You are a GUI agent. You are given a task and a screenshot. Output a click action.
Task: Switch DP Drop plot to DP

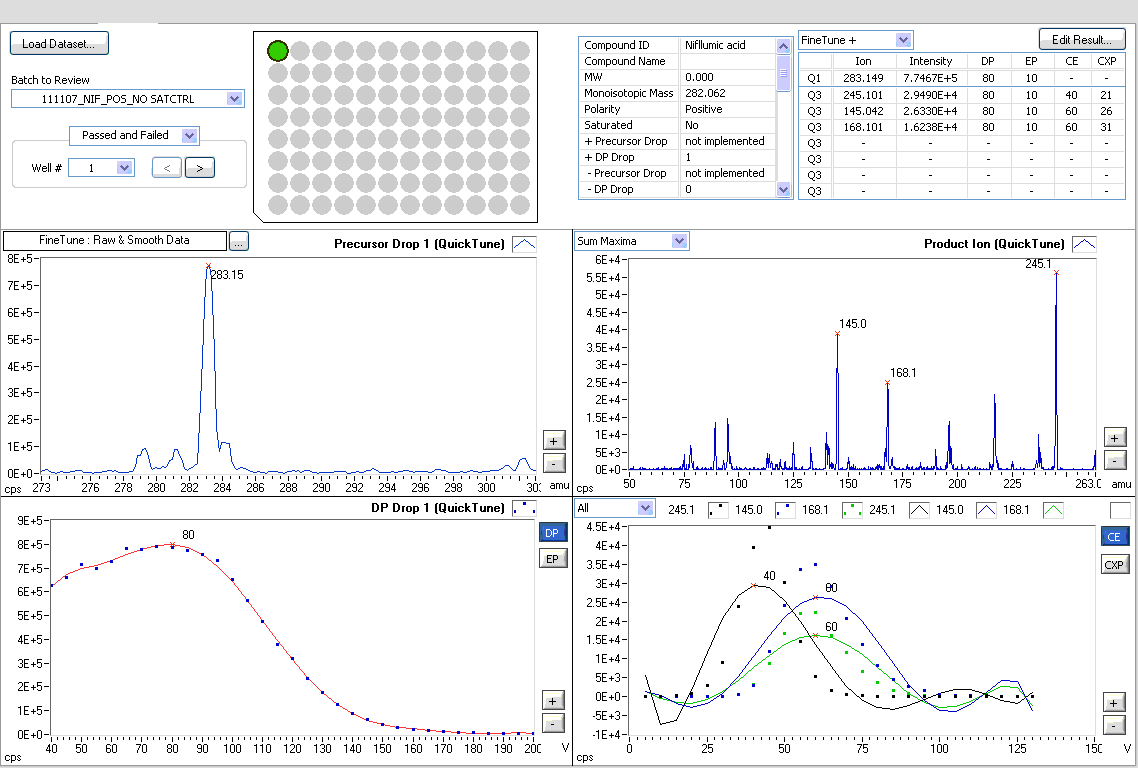click(x=552, y=533)
